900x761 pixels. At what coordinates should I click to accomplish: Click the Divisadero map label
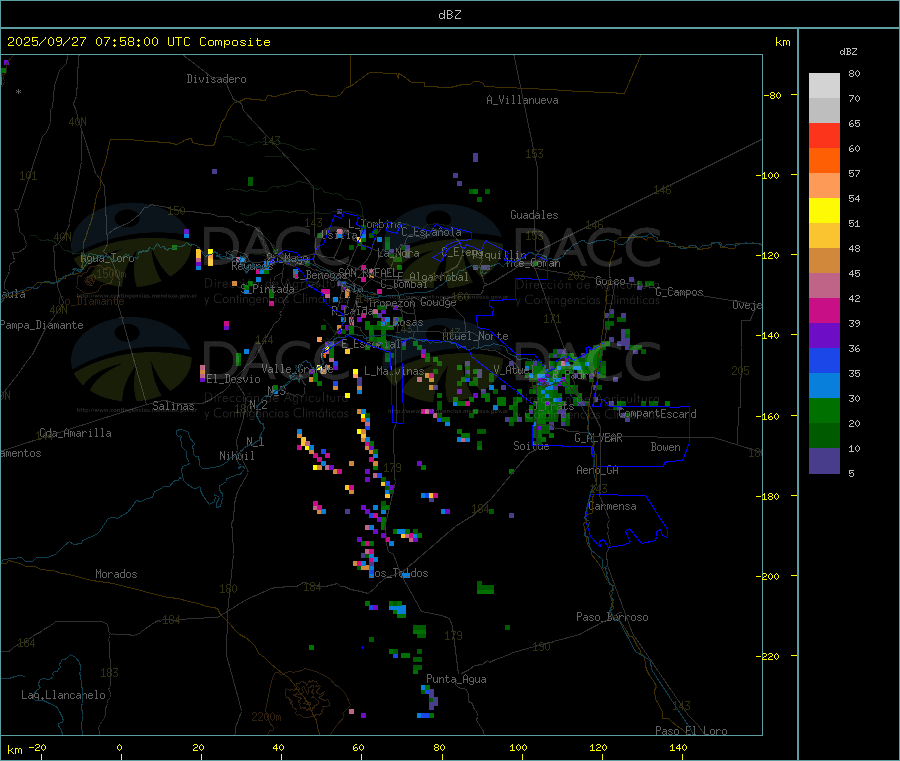pyautogui.click(x=216, y=79)
